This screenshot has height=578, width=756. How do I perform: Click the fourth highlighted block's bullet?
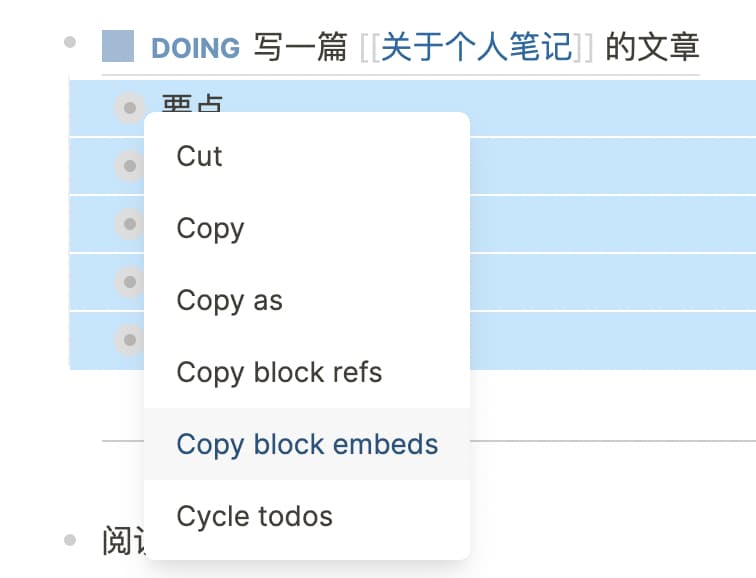(130, 282)
